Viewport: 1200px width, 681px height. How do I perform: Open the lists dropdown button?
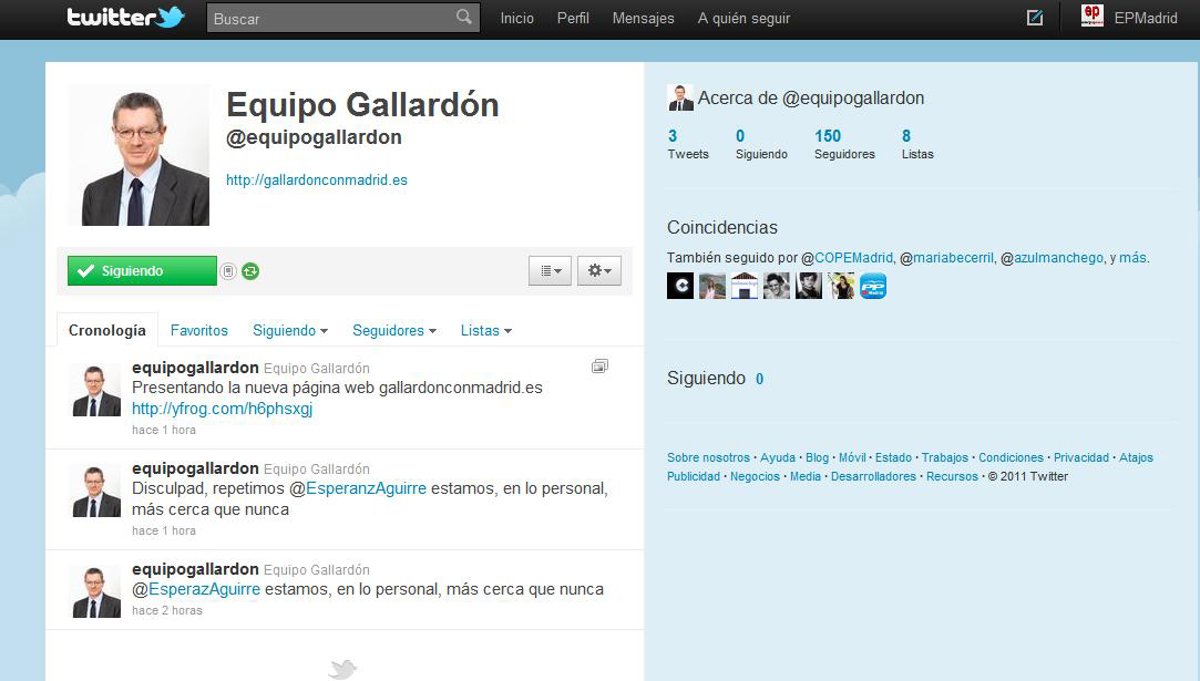click(x=550, y=271)
